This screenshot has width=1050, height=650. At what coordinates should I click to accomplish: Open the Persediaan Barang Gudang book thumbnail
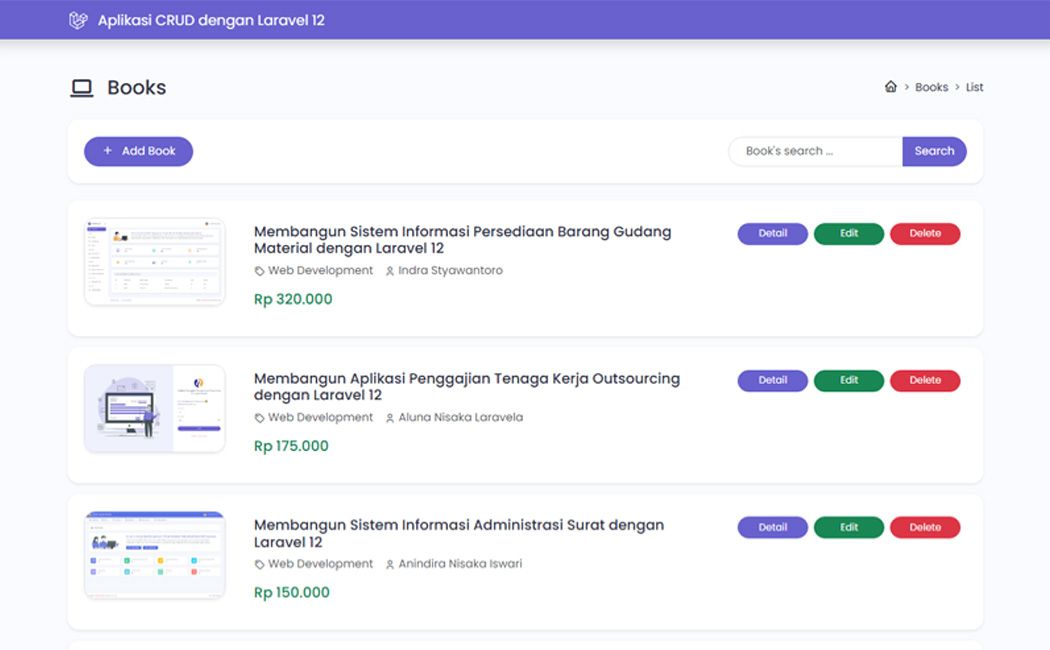(x=155, y=261)
